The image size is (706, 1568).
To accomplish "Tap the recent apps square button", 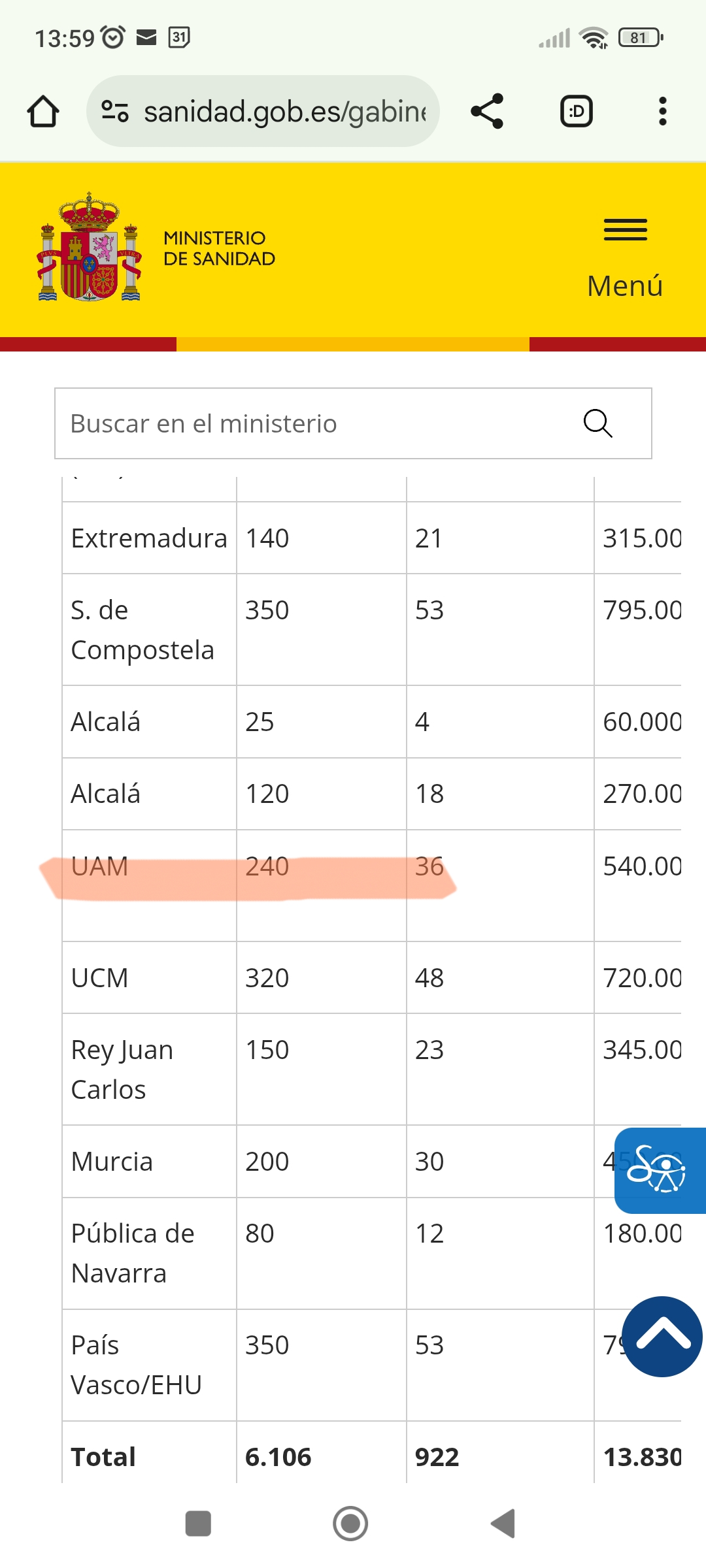I will click(198, 1524).
